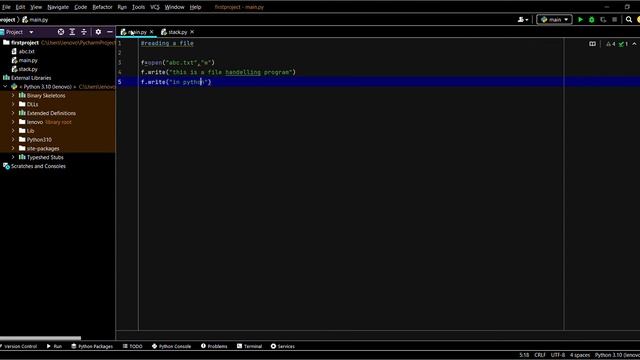640x360 pixels.
Task: Open Project panel gear options
Action: coord(98,32)
